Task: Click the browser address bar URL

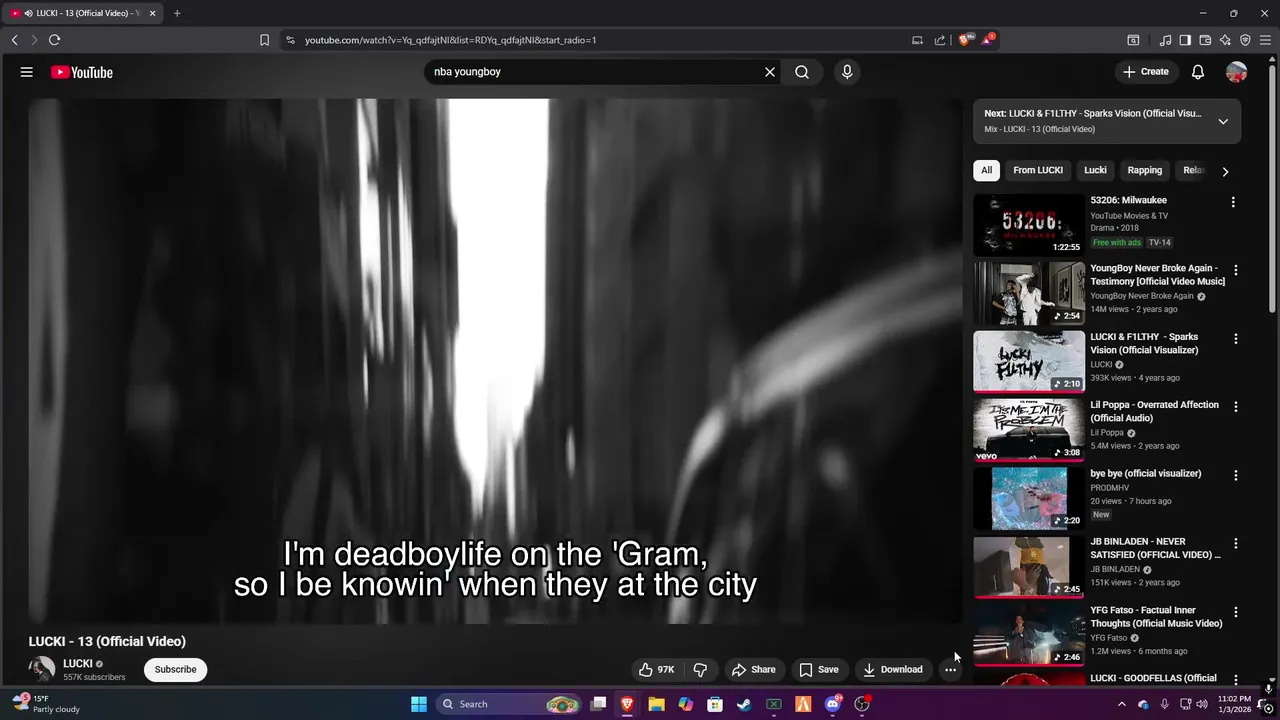Action: [x=450, y=40]
